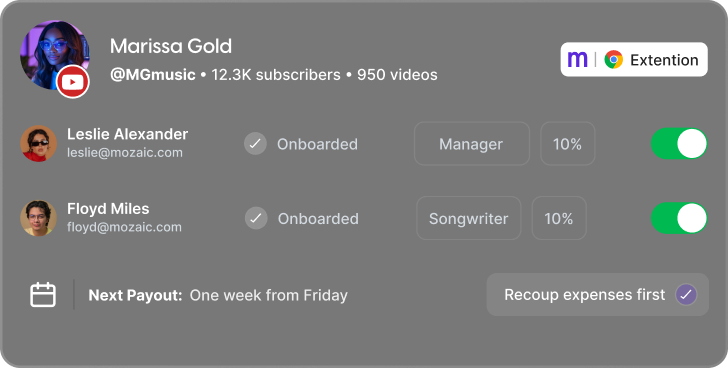Click the Extention button

pyautogui.click(x=634, y=59)
